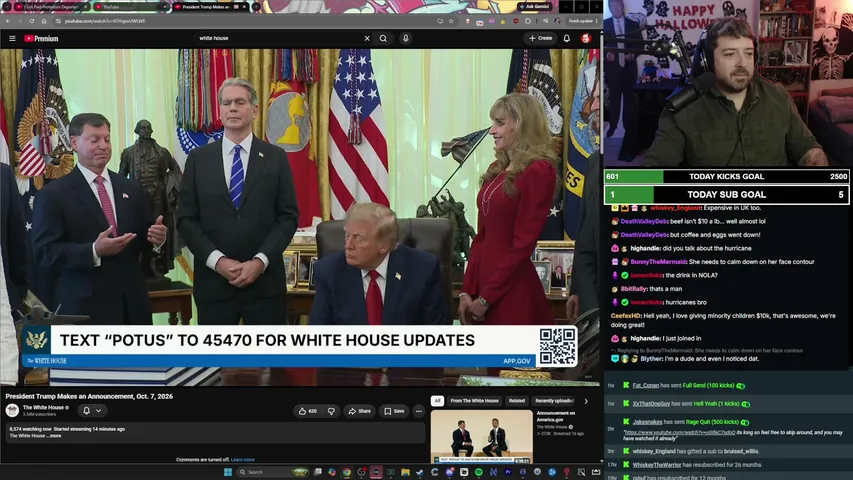Viewport: 853px width, 480px height.
Task: Select the 'All' filter chip
Action: [x=437, y=401]
